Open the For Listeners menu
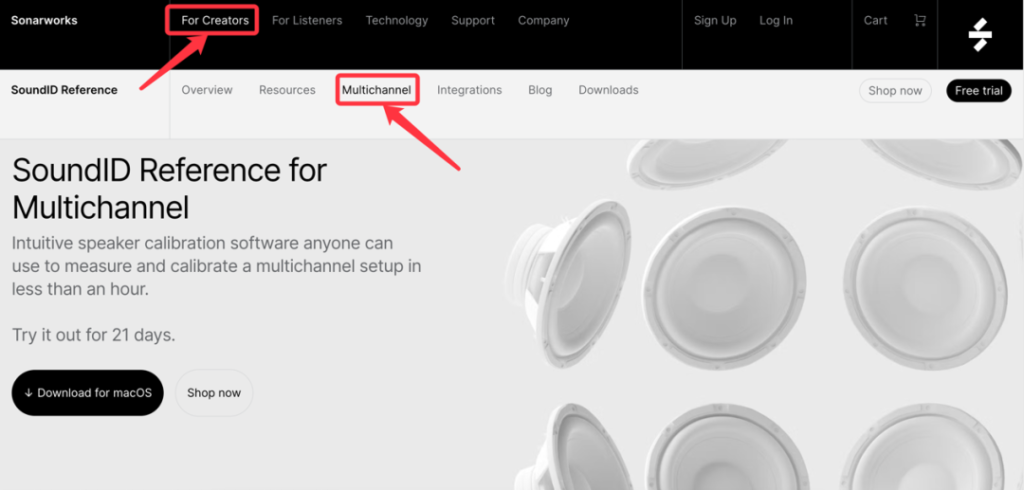This screenshot has width=1024, height=490. (307, 21)
